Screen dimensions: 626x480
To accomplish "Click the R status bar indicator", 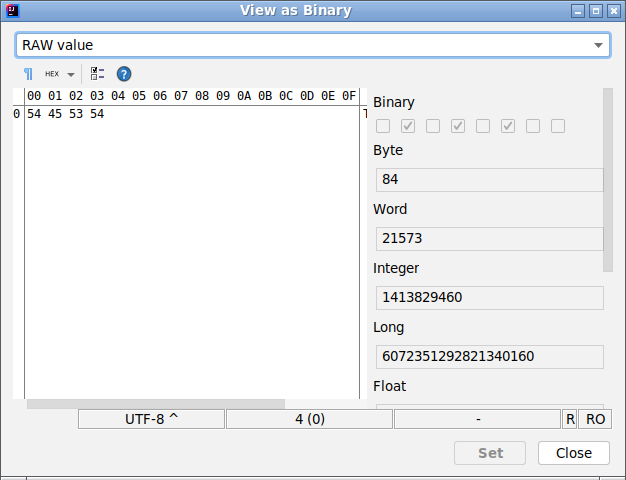I will pyautogui.click(x=570, y=419).
